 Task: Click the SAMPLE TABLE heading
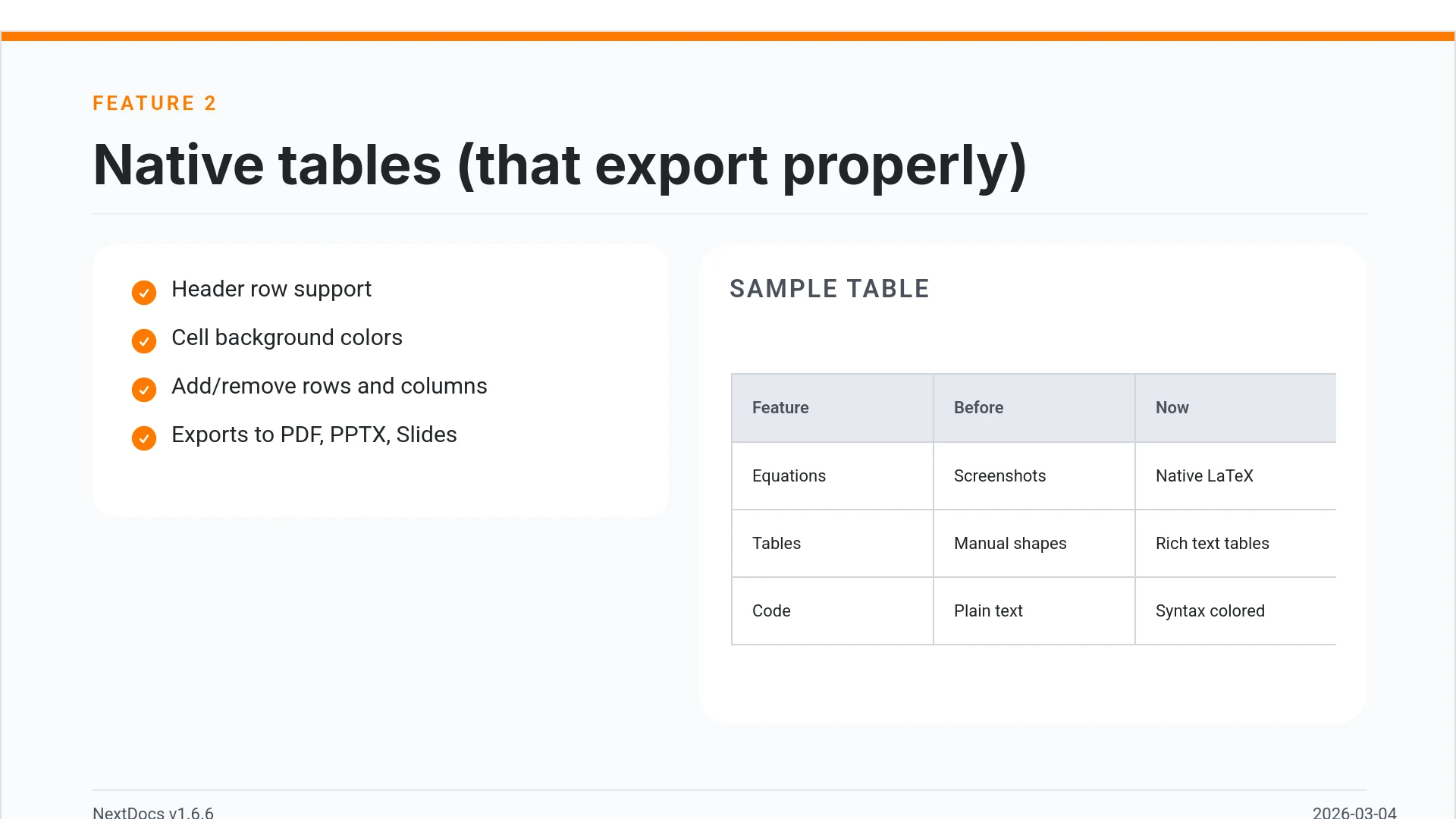click(x=829, y=289)
